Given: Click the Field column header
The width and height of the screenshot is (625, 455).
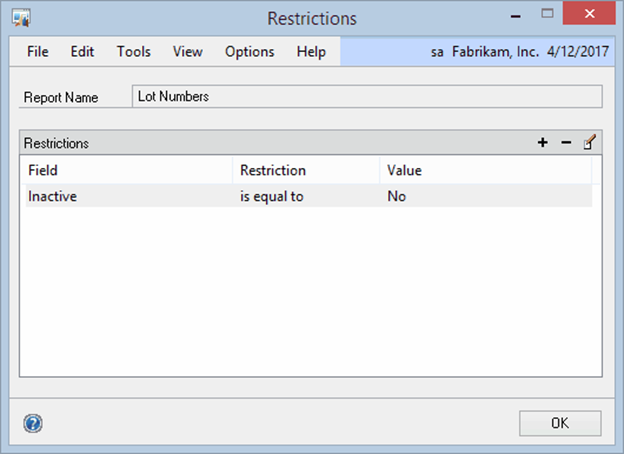Looking at the screenshot, I should (x=129, y=171).
